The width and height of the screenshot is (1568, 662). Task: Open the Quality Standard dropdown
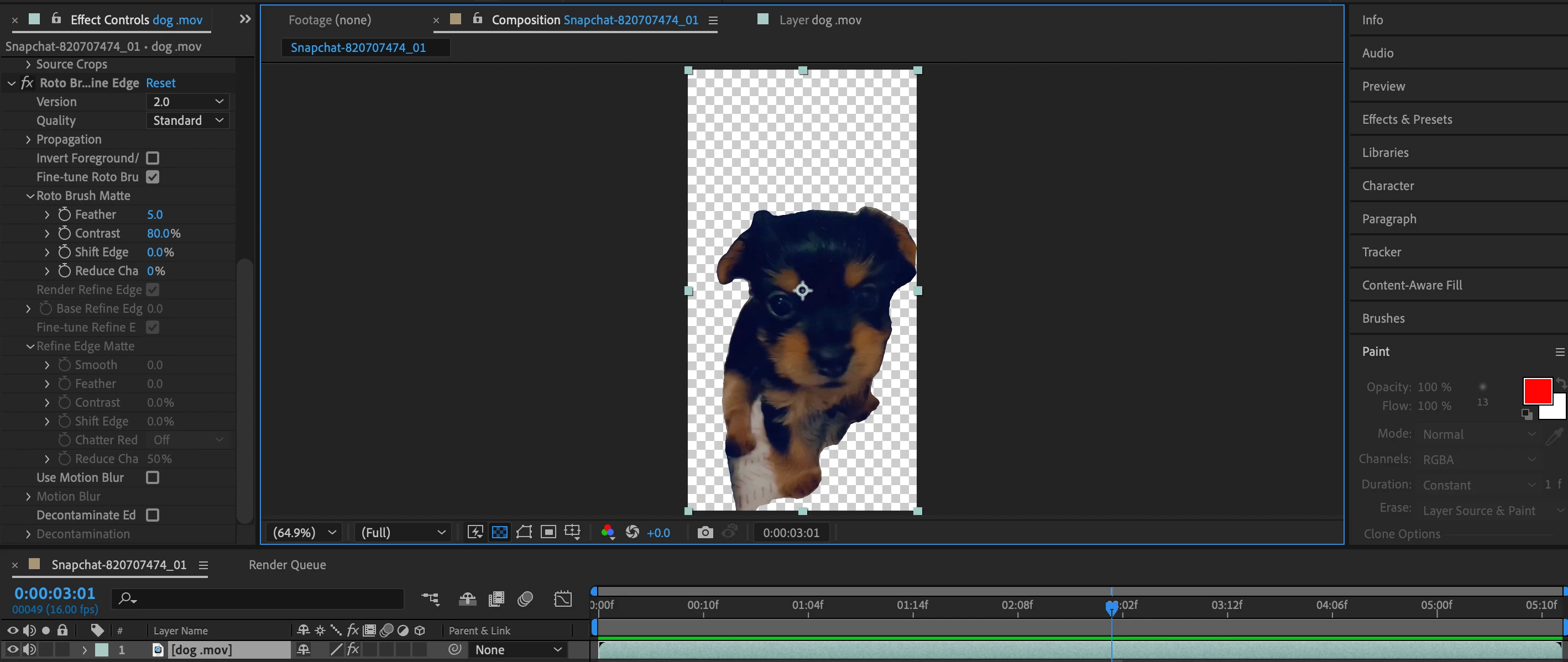pyautogui.click(x=187, y=120)
